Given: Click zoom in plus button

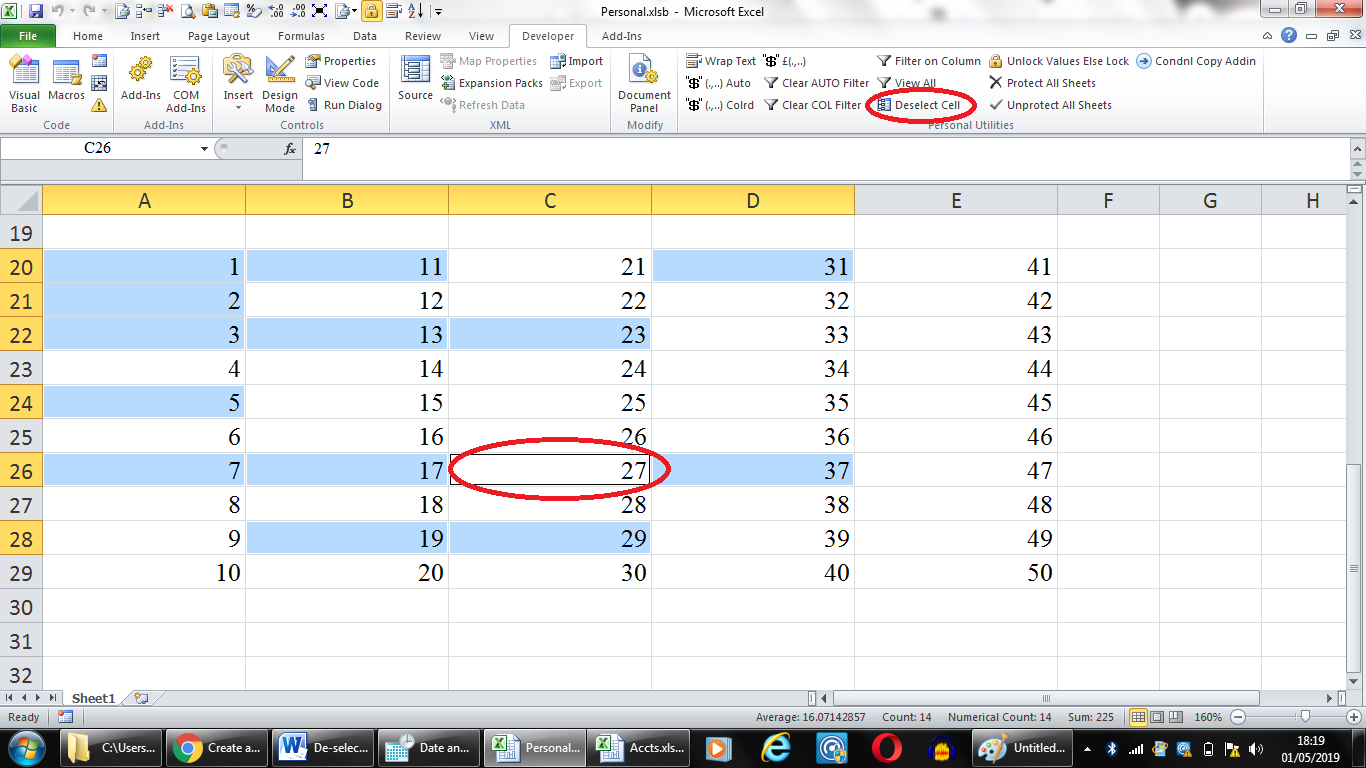Looking at the screenshot, I should click(1353, 717).
